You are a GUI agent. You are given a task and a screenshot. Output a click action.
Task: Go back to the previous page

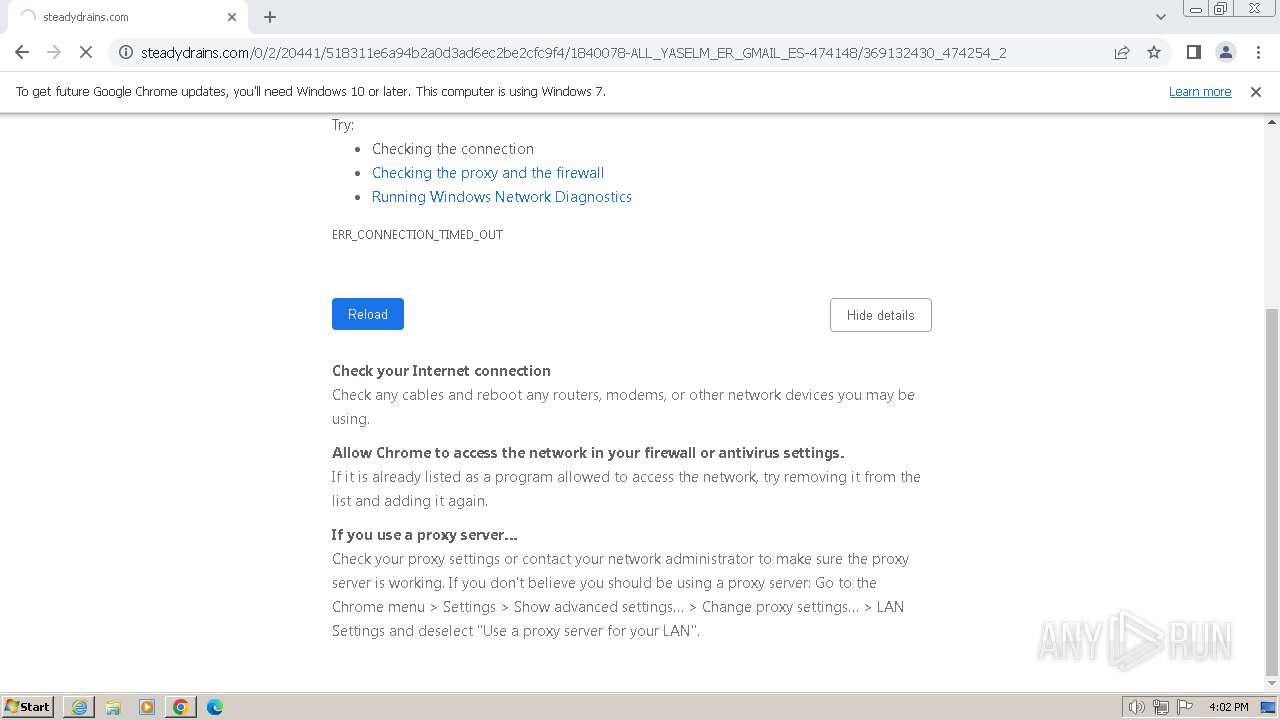click(22, 52)
